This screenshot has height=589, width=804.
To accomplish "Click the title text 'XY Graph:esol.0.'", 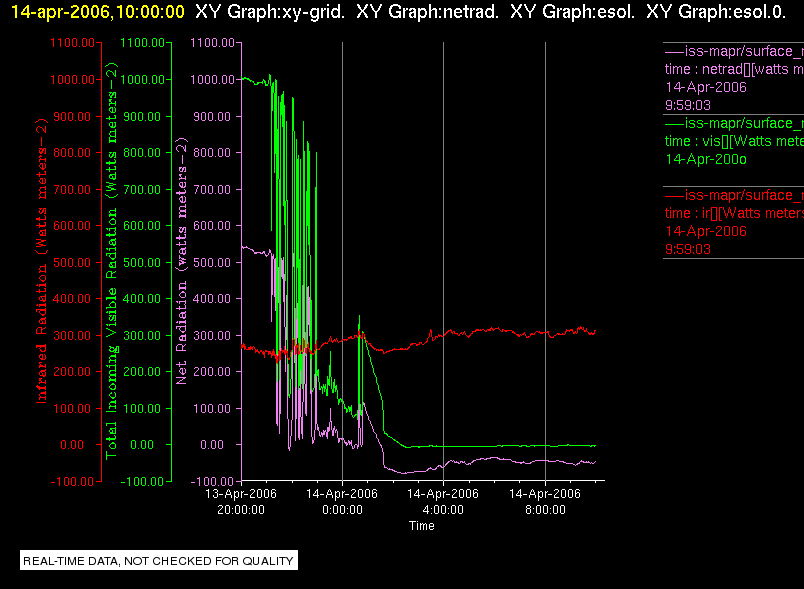I will [x=716, y=12].
